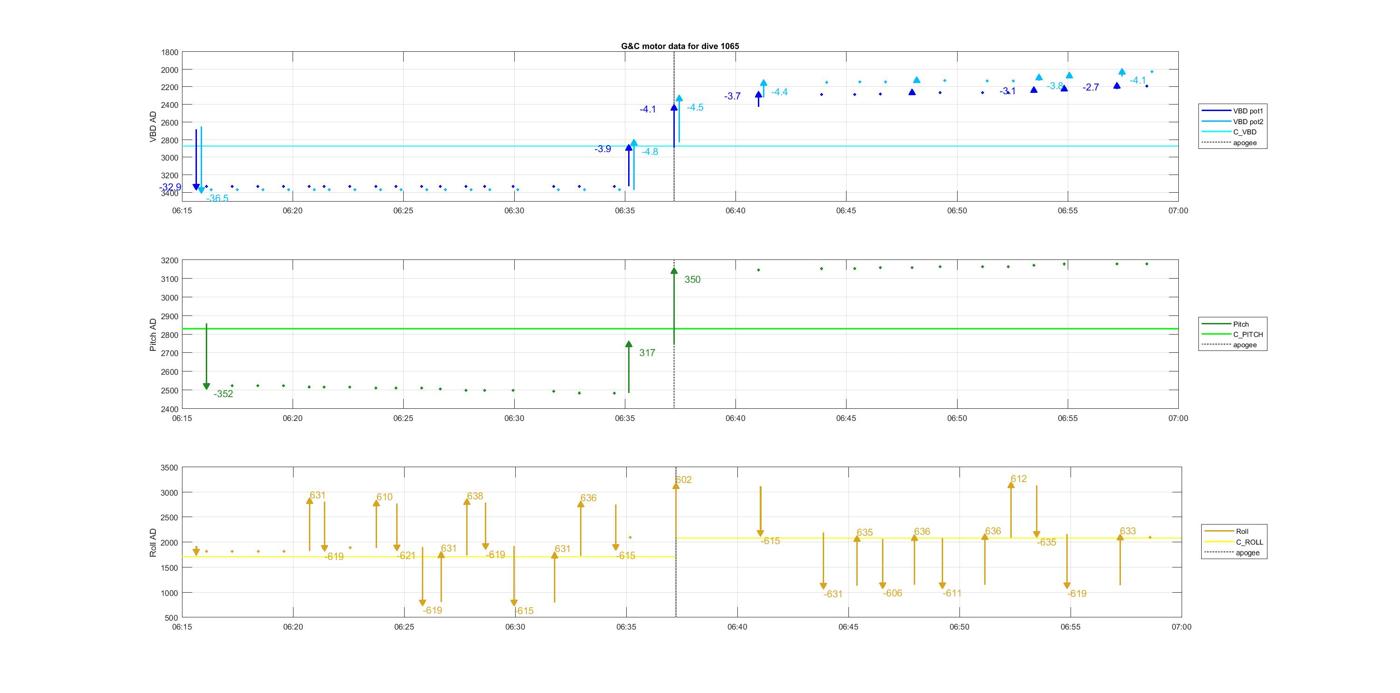Click the '3400' tick on VBD axis

[170, 192]
